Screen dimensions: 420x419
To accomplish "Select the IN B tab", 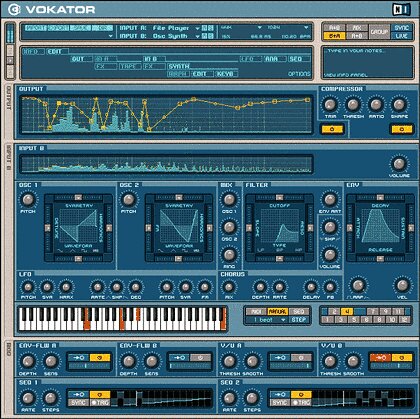I will click(154, 59).
